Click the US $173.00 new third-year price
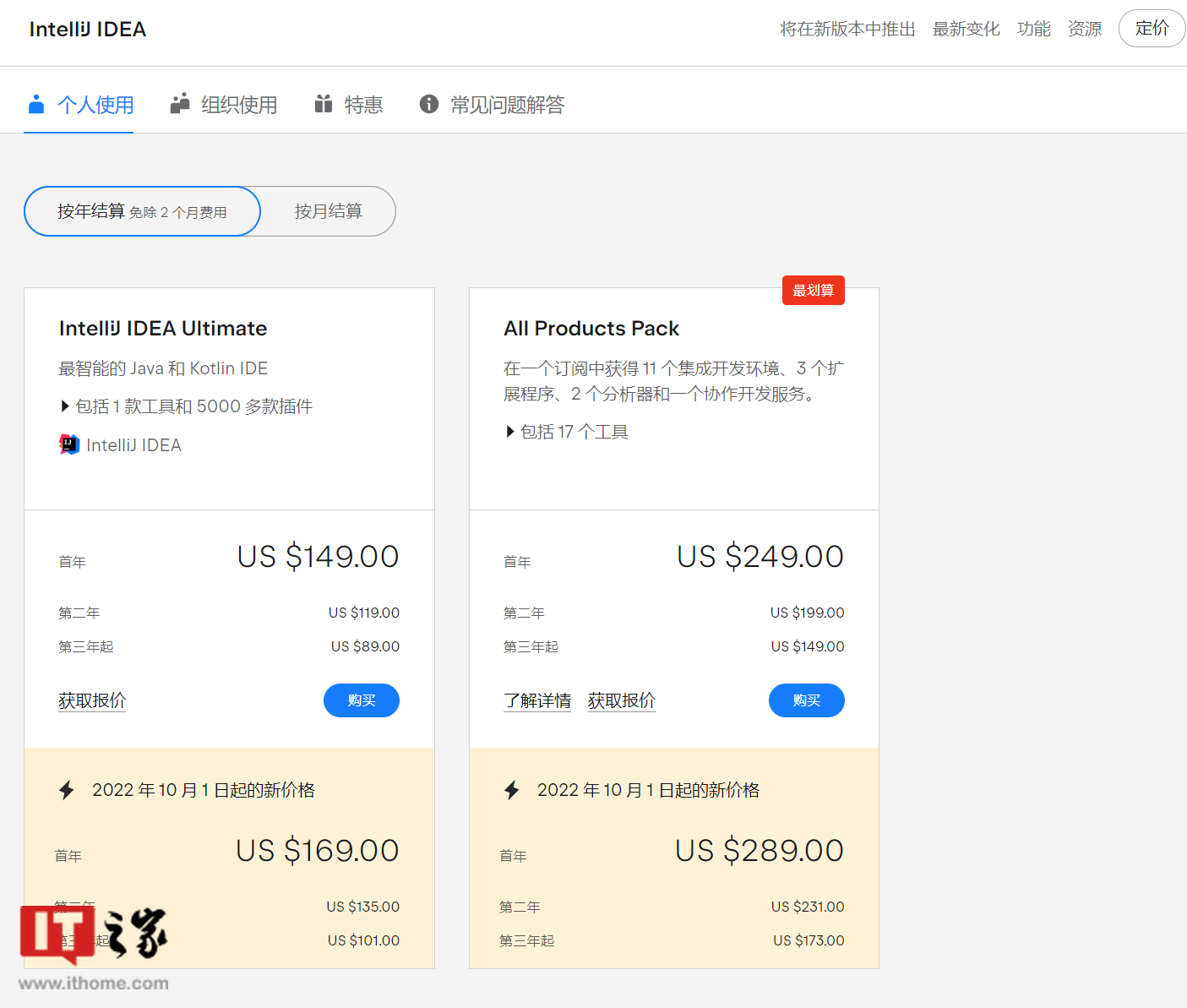Image resolution: width=1187 pixels, height=1008 pixels. tap(809, 940)
